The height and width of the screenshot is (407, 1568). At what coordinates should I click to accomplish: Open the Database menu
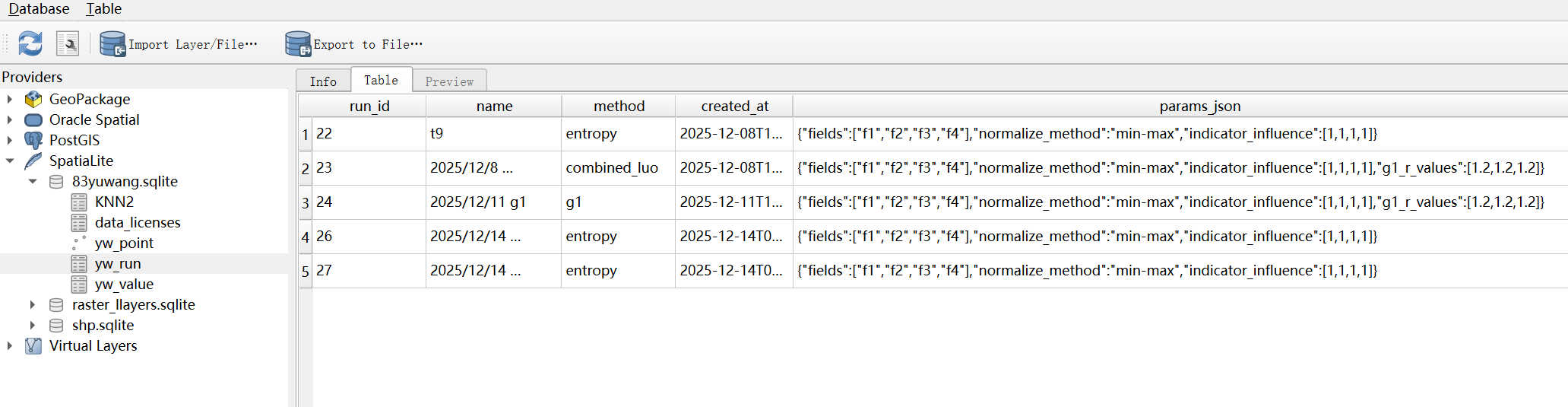[x=39, y=9]
